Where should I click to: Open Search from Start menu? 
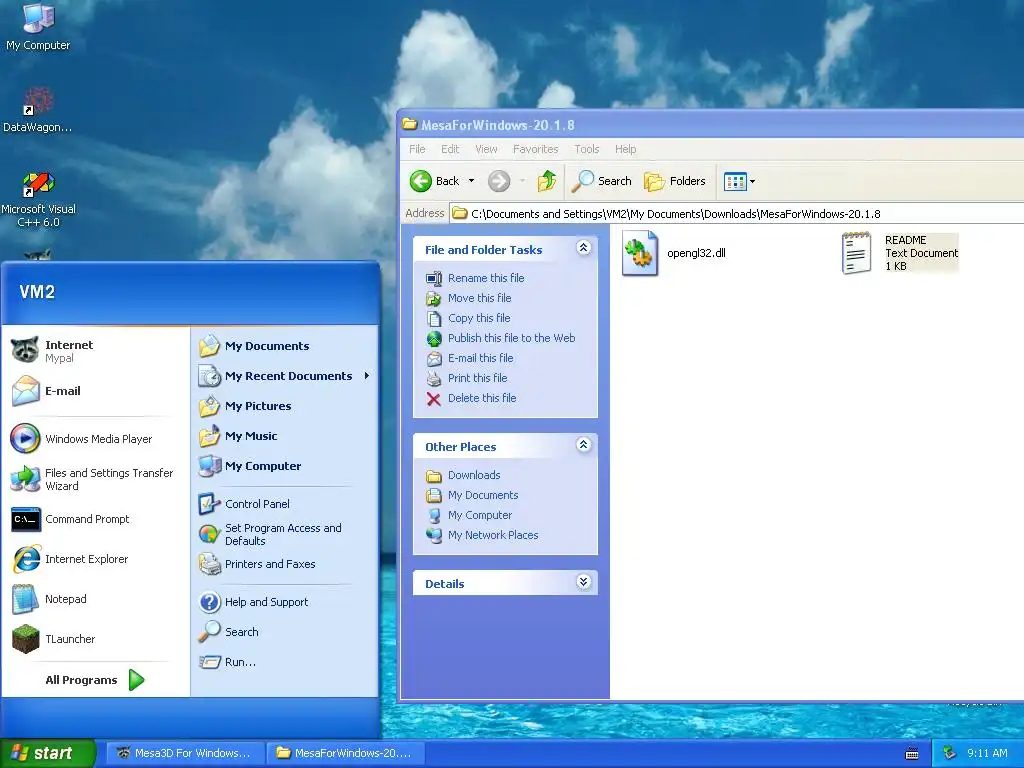coord(229,632)
